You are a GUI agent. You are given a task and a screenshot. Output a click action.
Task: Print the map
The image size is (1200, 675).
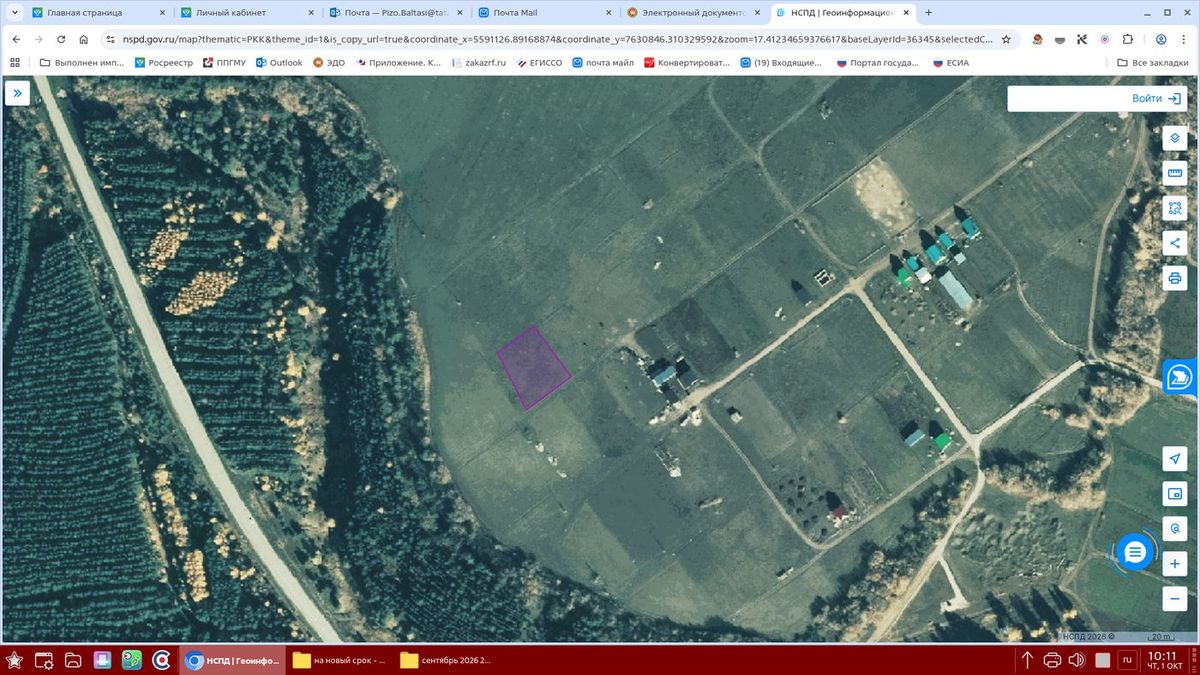[1175, 278]
